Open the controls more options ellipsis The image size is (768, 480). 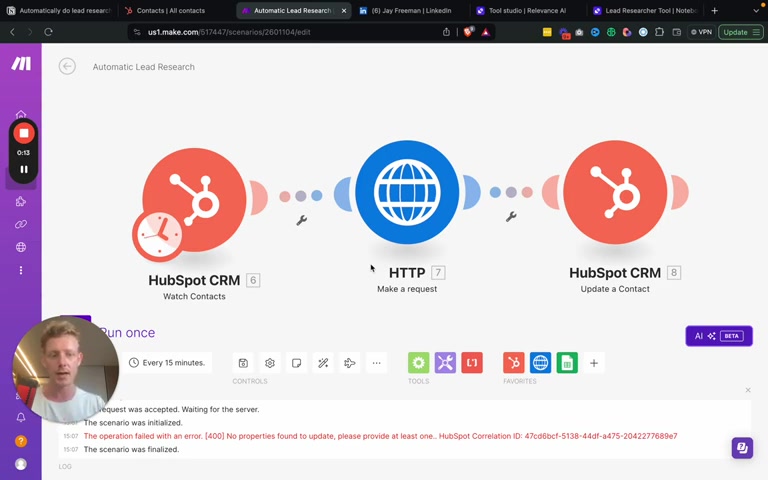pos(376,363)
